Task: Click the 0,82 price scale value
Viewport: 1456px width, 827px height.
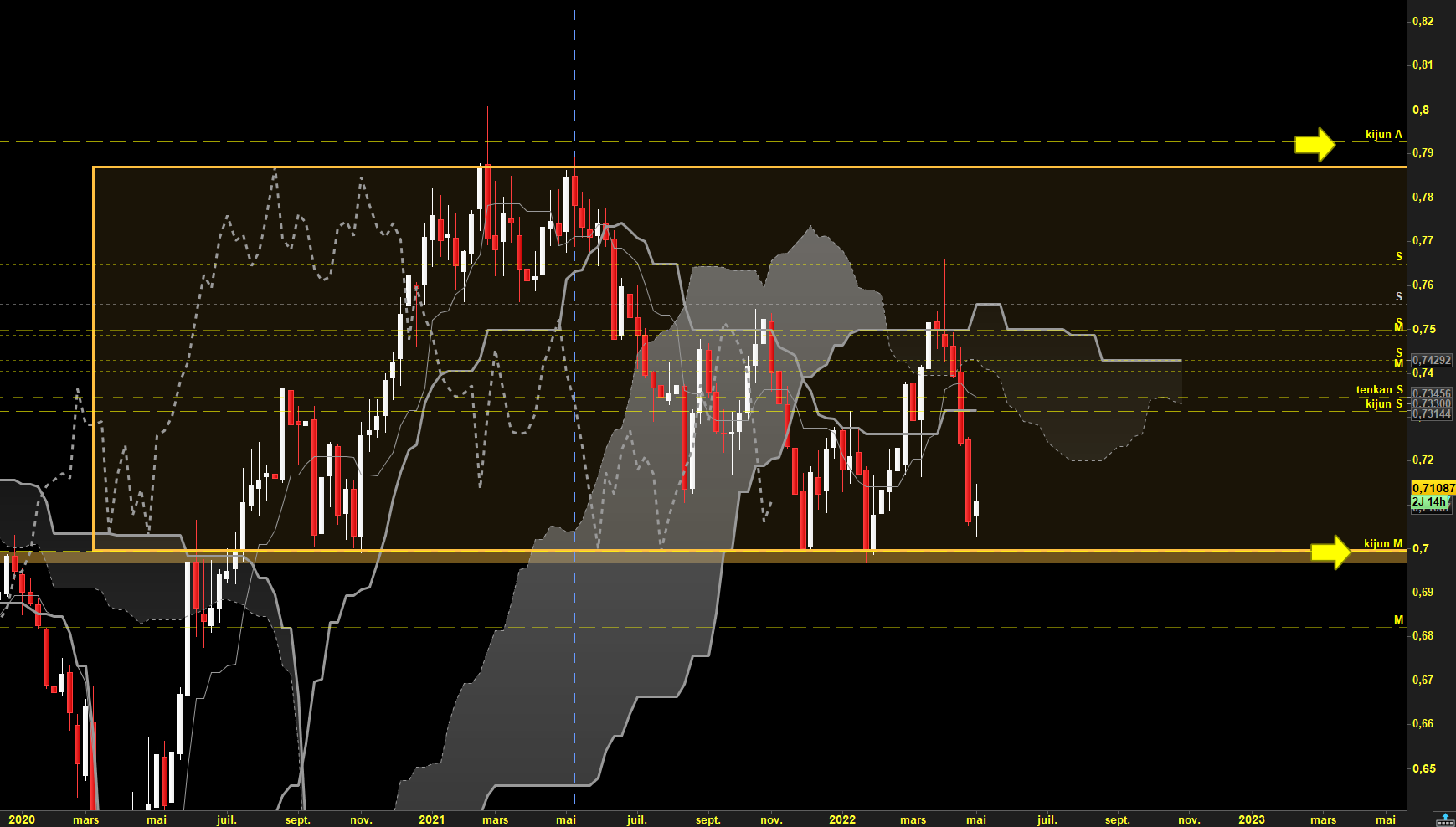Action: coord(1423,21)
